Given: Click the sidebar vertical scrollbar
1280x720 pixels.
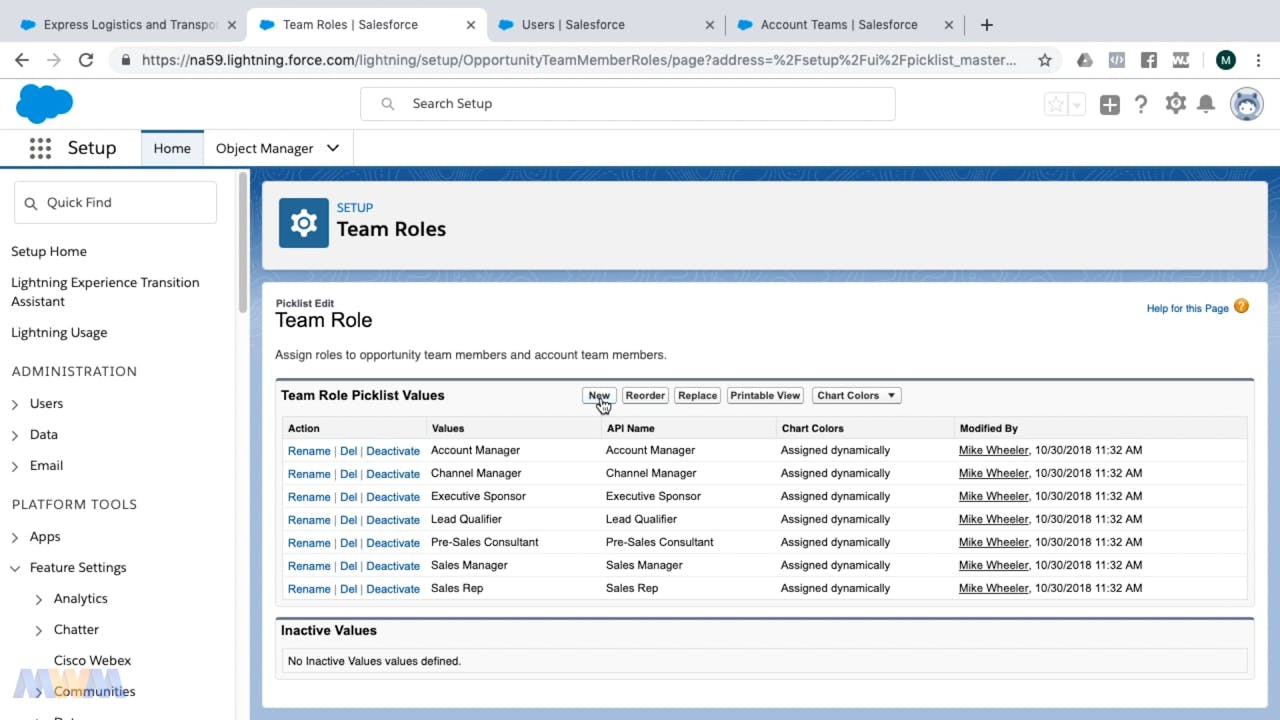Looking at the screenshot, I should click(242, 242).
